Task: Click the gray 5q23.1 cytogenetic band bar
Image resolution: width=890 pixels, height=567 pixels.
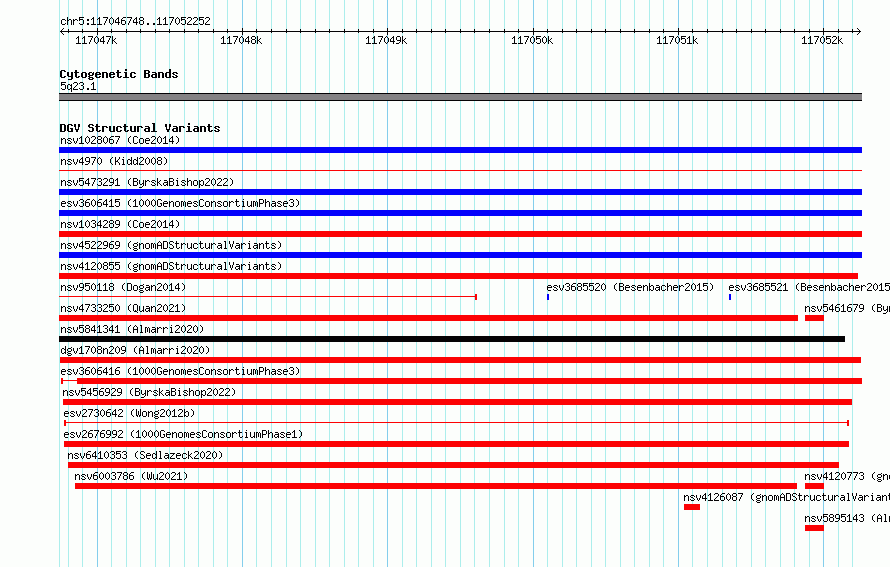Action: (460, 97)
